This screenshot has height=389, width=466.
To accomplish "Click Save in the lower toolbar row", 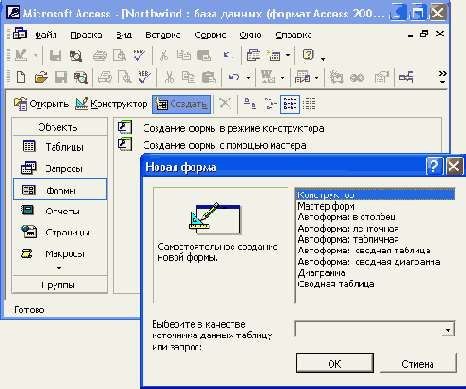I will (x=61, y=78).
